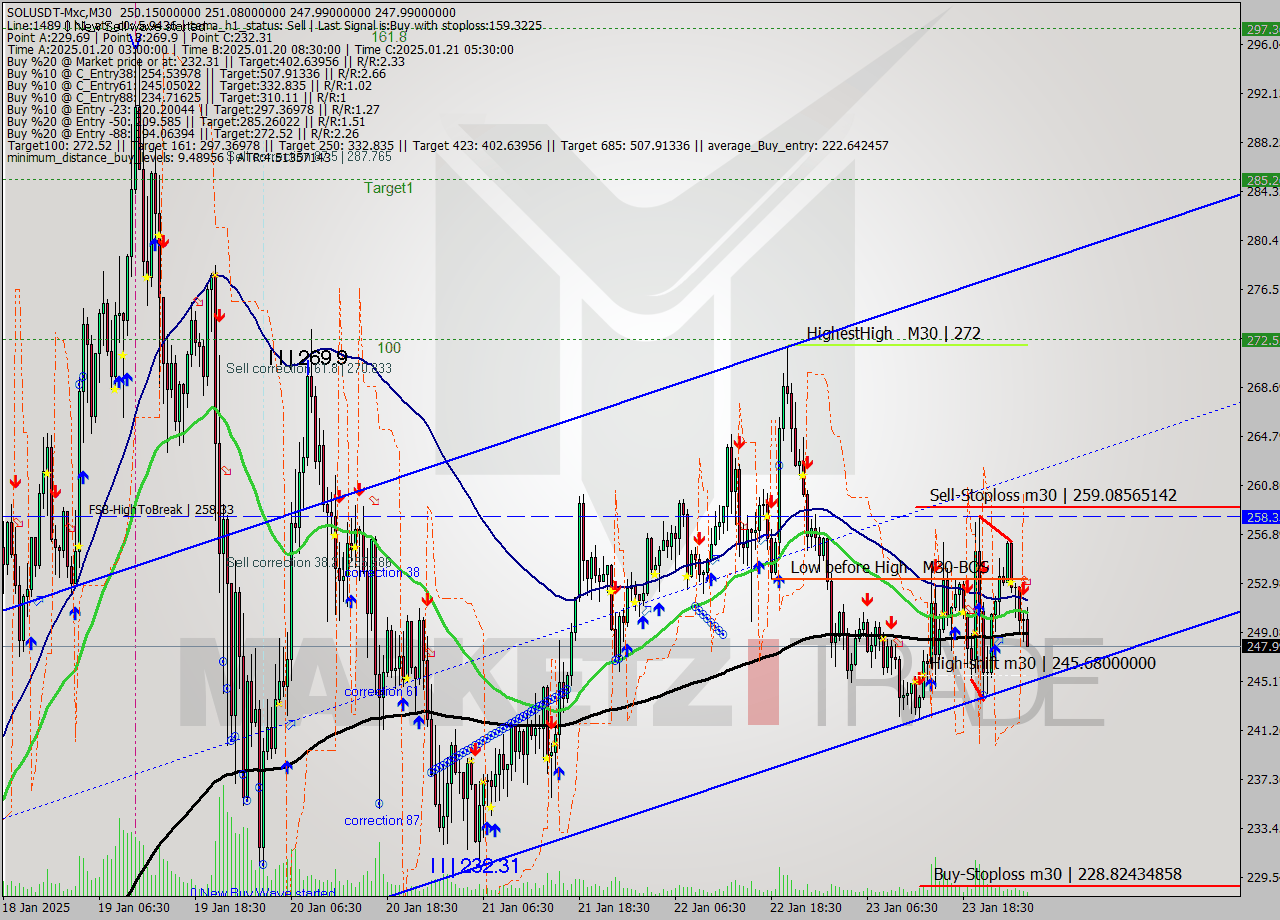The height and width of the screenshot is (920, 1280).
Task: Click the 20 Jan 18:30 time label
Action: [421, 908]
